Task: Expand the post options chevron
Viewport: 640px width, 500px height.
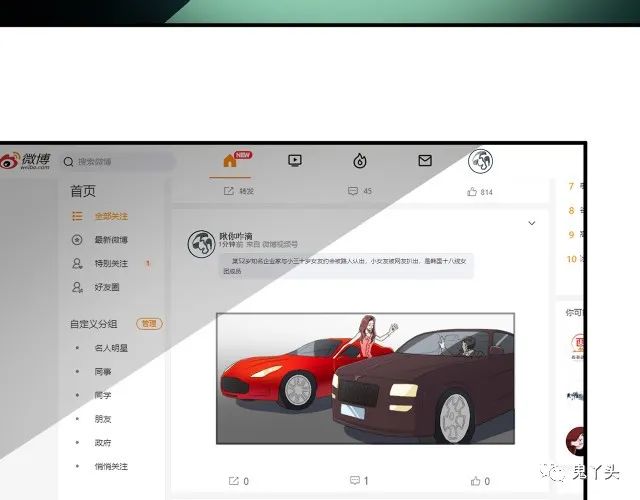Action: tap(531, 223)
